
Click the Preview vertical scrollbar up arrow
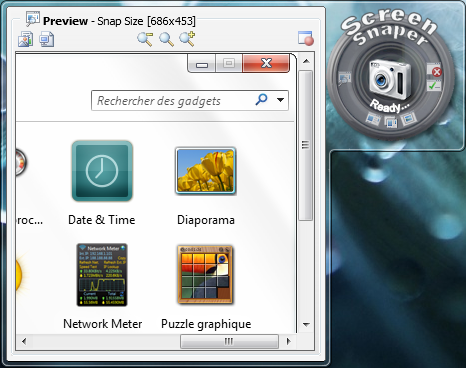306,61
